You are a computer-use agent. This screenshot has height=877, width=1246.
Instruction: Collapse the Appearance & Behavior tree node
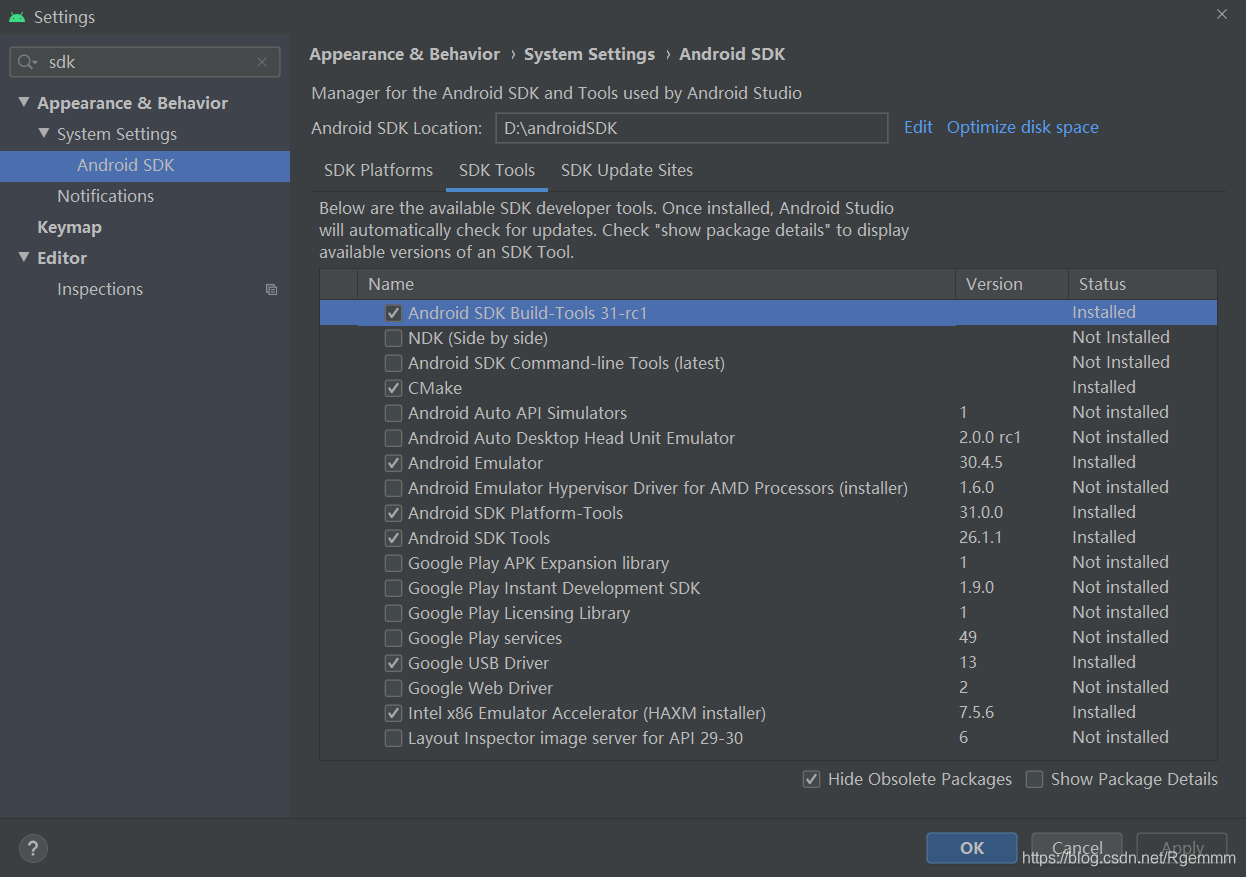coord(24,103)
